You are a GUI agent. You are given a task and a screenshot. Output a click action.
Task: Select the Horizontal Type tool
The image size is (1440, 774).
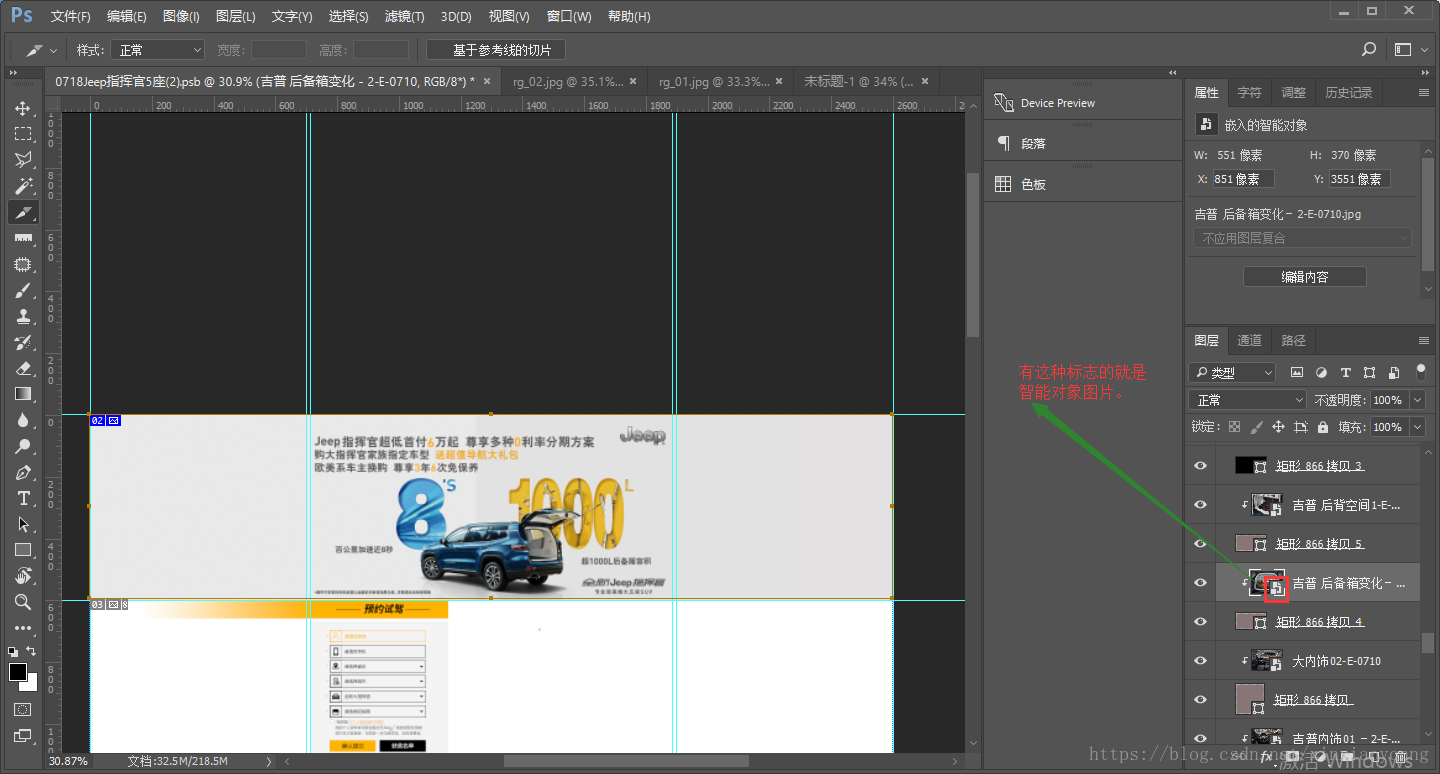pos(23,498)
